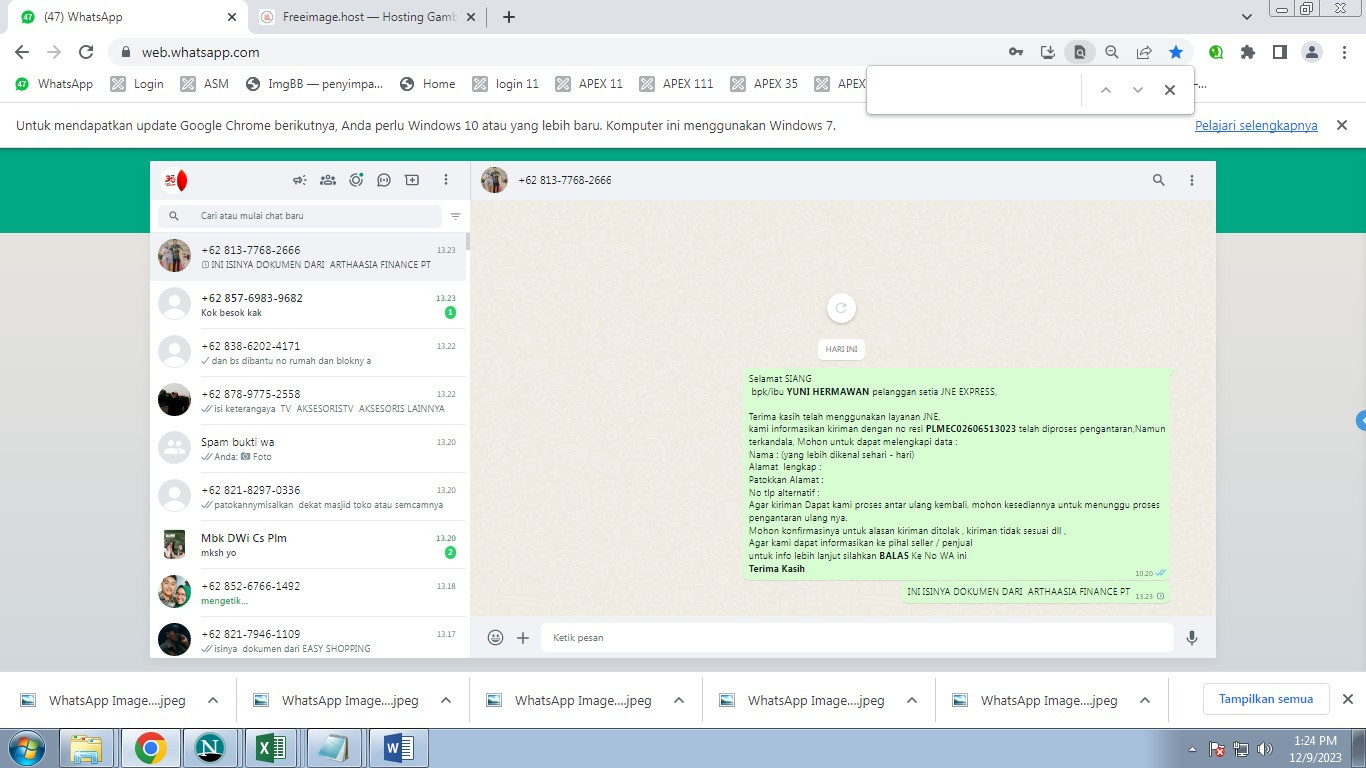Toggle the Chrome side panel
Screen dimensions: 1366x768
(1279, 52)
